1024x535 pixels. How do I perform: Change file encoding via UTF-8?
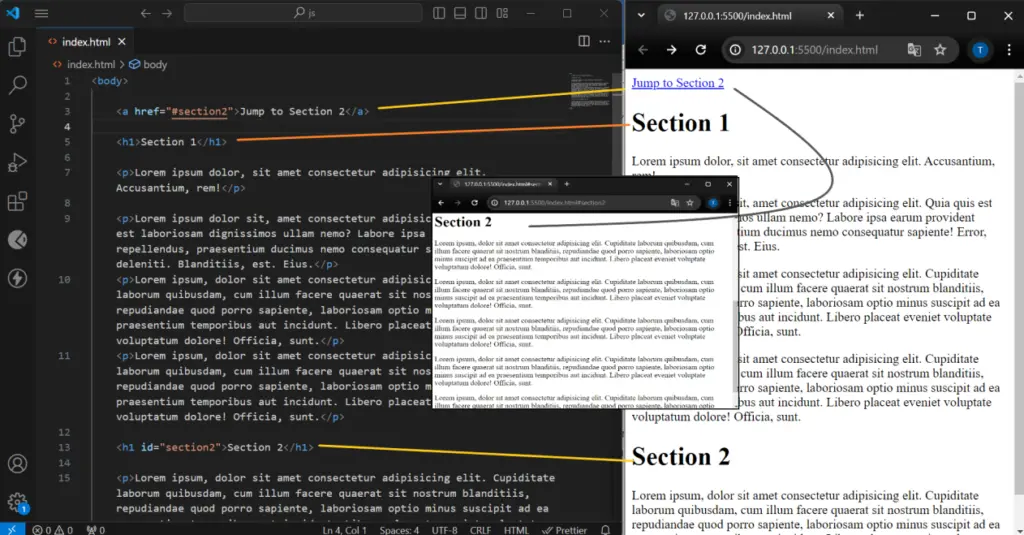coord(444,530)
